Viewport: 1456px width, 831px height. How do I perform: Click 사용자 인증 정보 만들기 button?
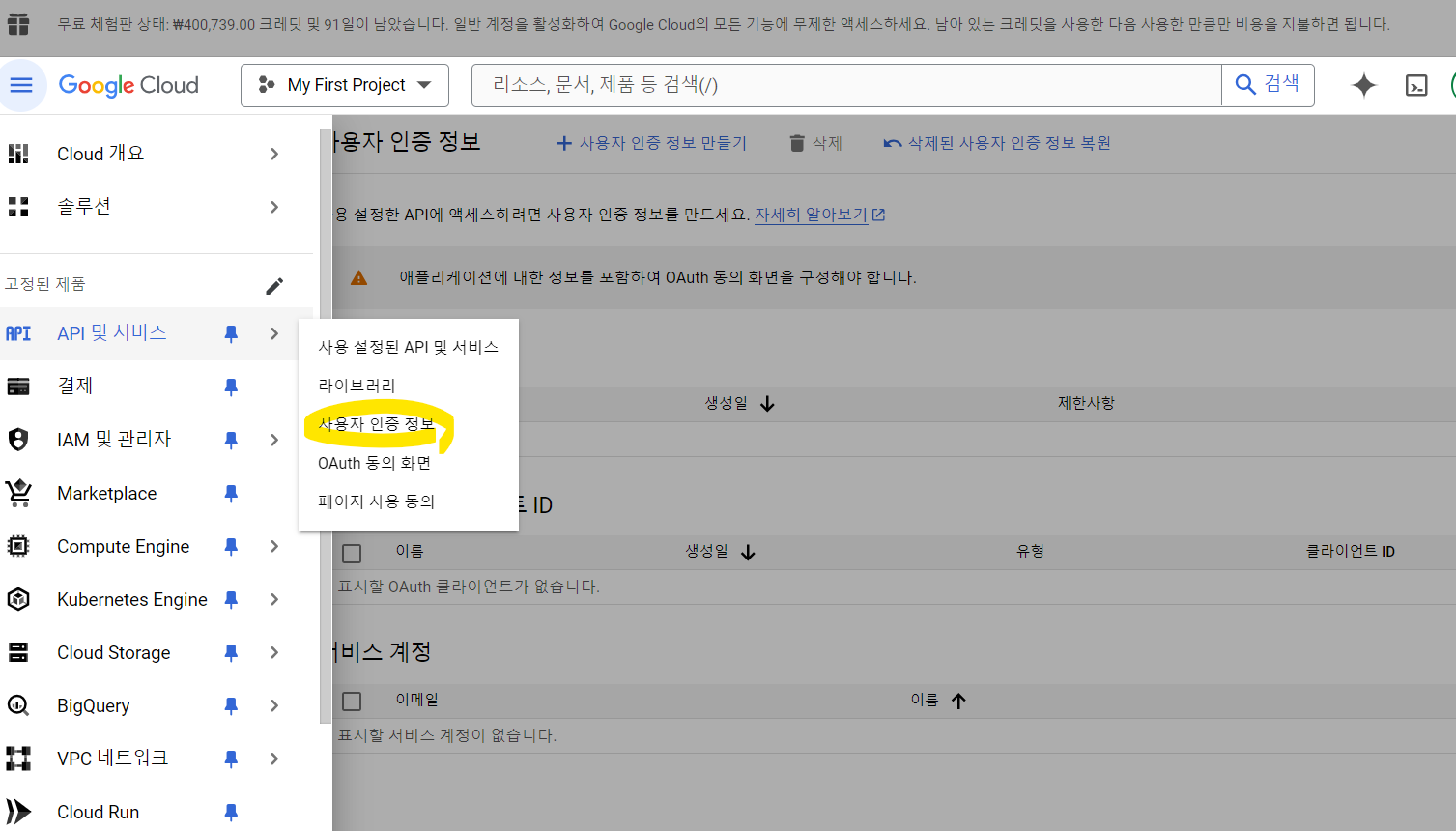pyautogui.click(x=651, y=143)
